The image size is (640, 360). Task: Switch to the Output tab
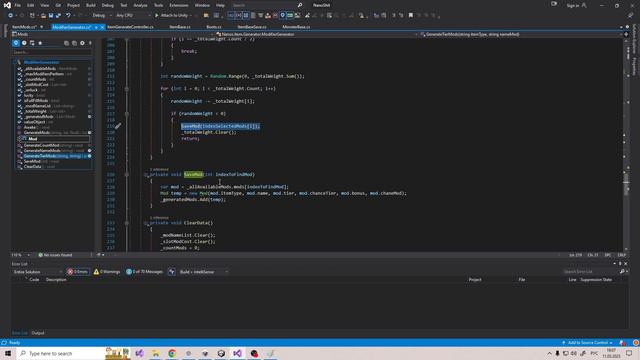coord(38,333)
